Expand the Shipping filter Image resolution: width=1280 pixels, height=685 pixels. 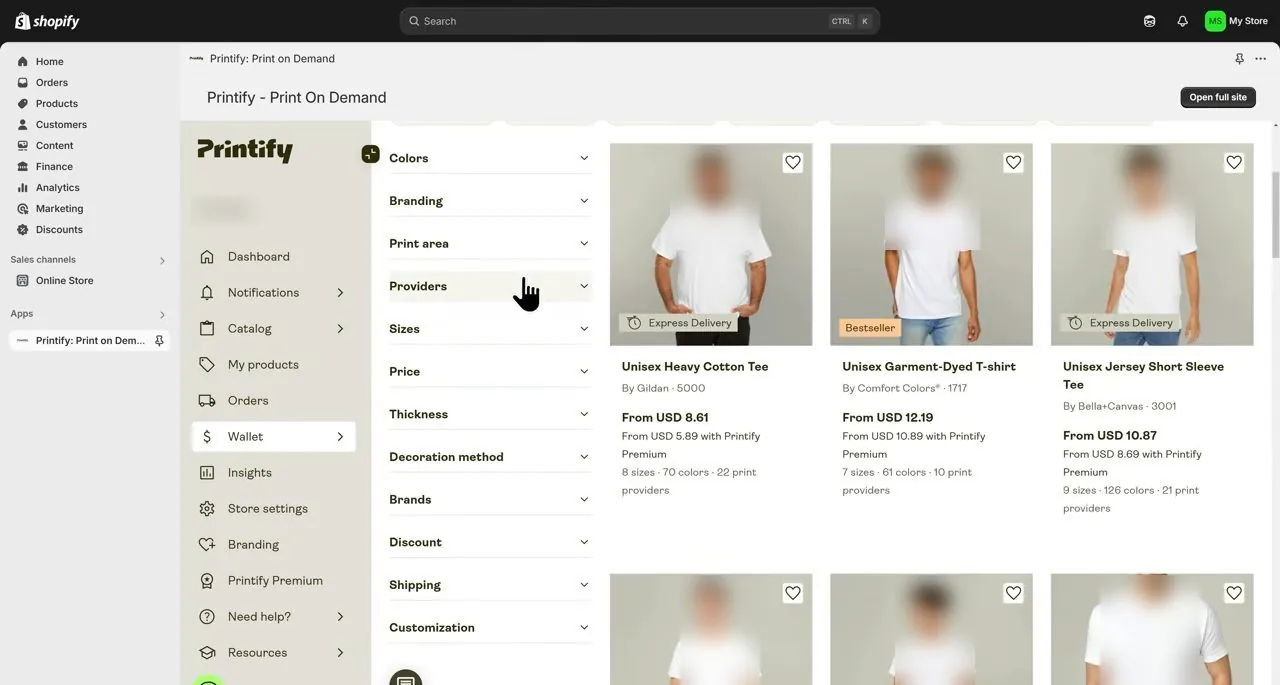490,585
